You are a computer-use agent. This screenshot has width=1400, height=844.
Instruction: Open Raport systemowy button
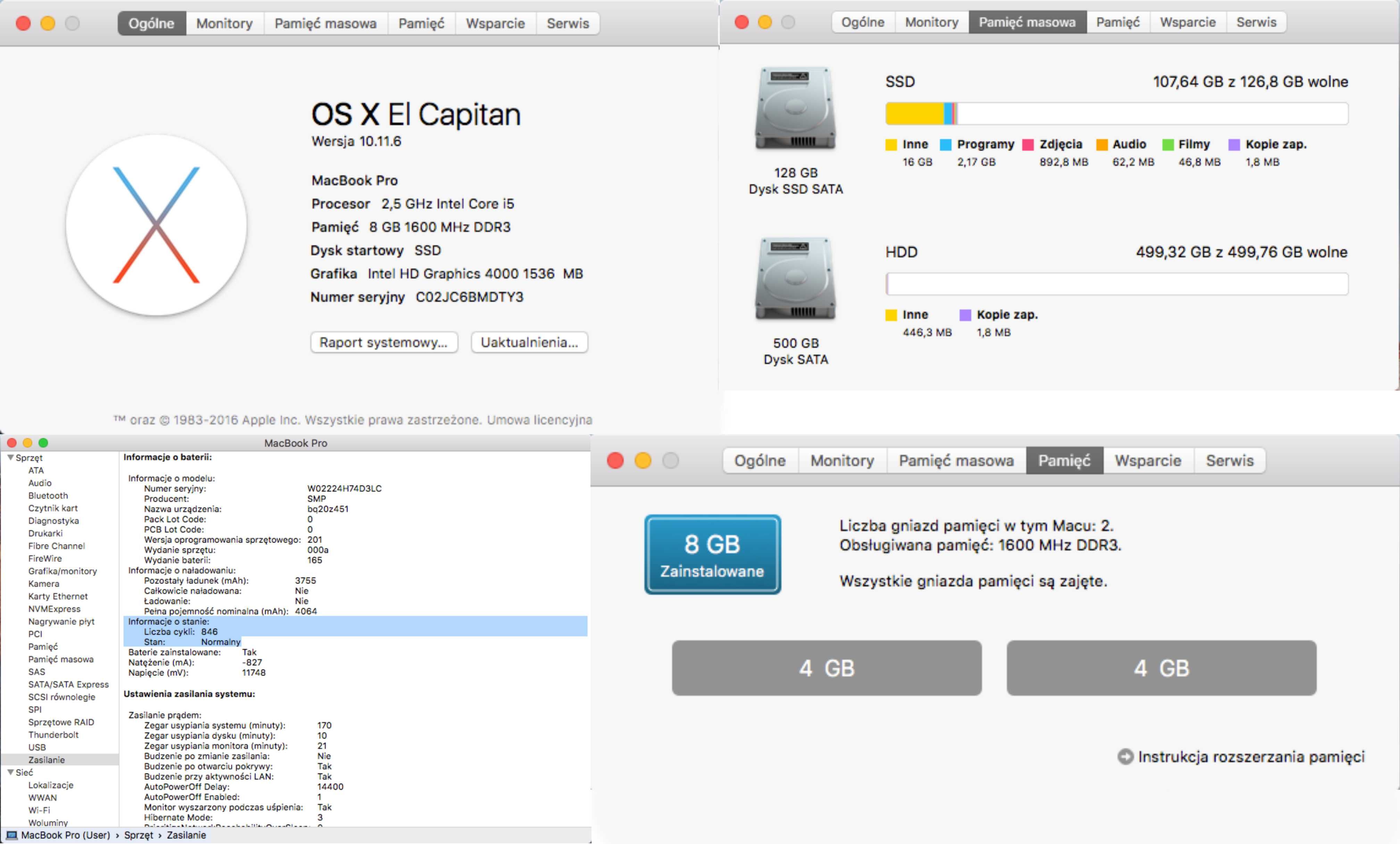384,342
